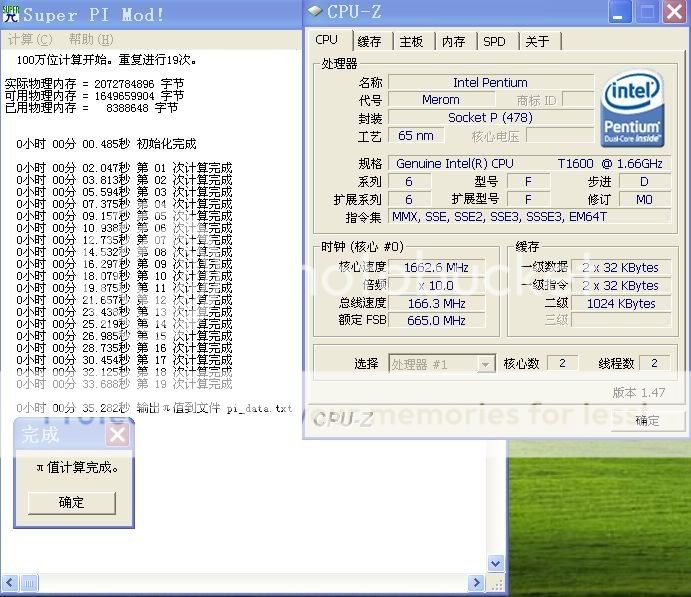Click the name field showing Intel Pentium
This screenshot has width=691, height=597.
490,83
